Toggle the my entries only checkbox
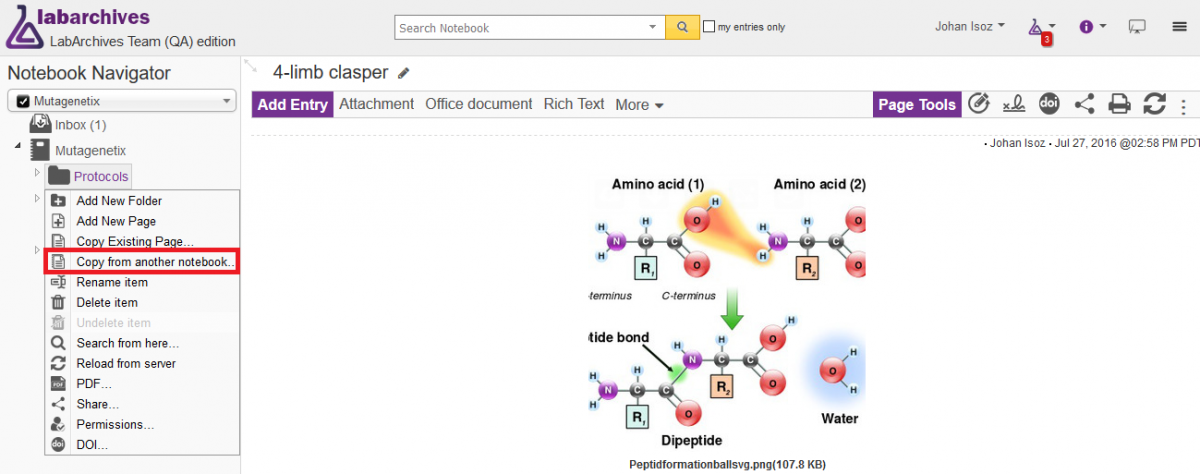The width and height of the screenshot is (1200, 474). click(709, 27)
